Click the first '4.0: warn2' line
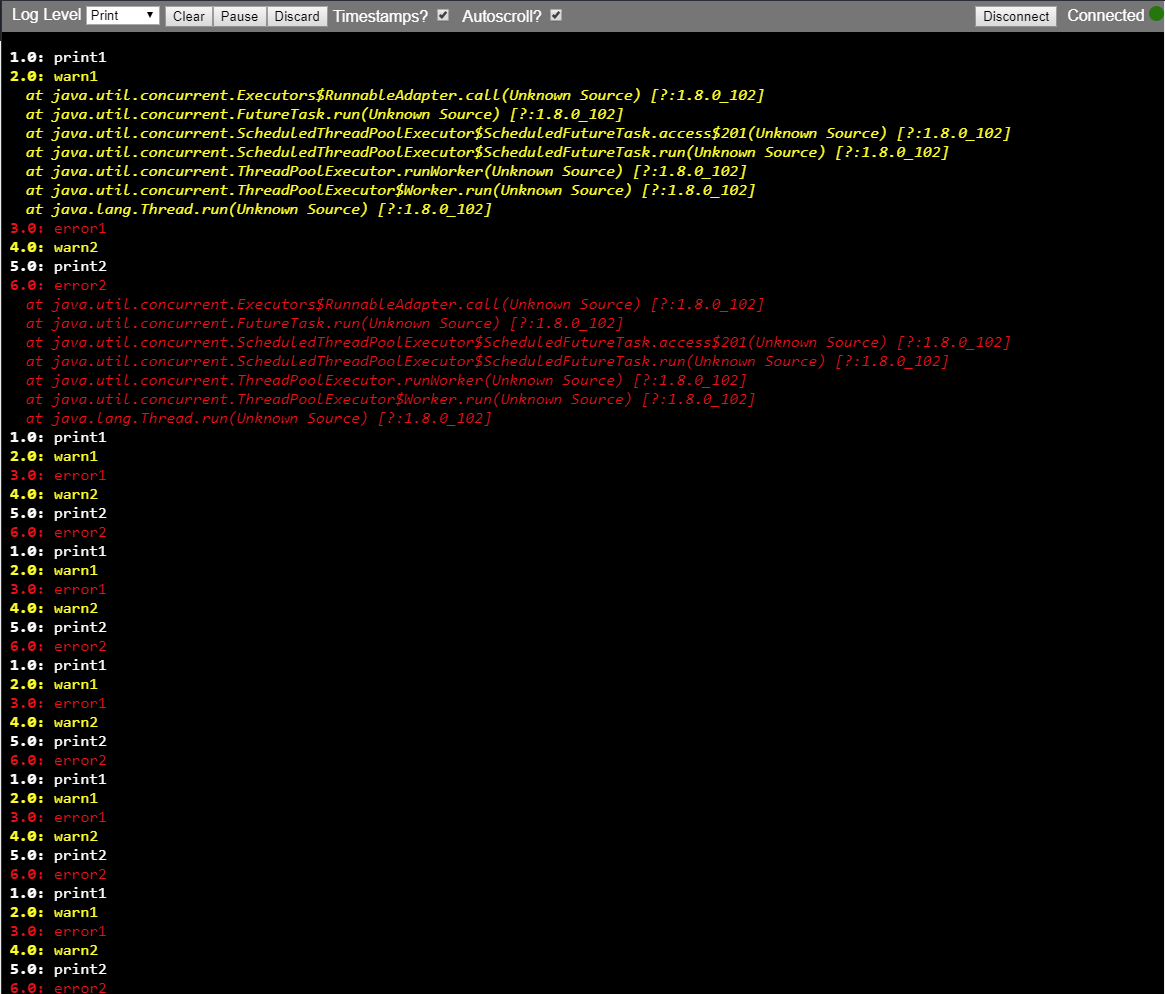Screen dimensions: 1165x994 [53, 247]
